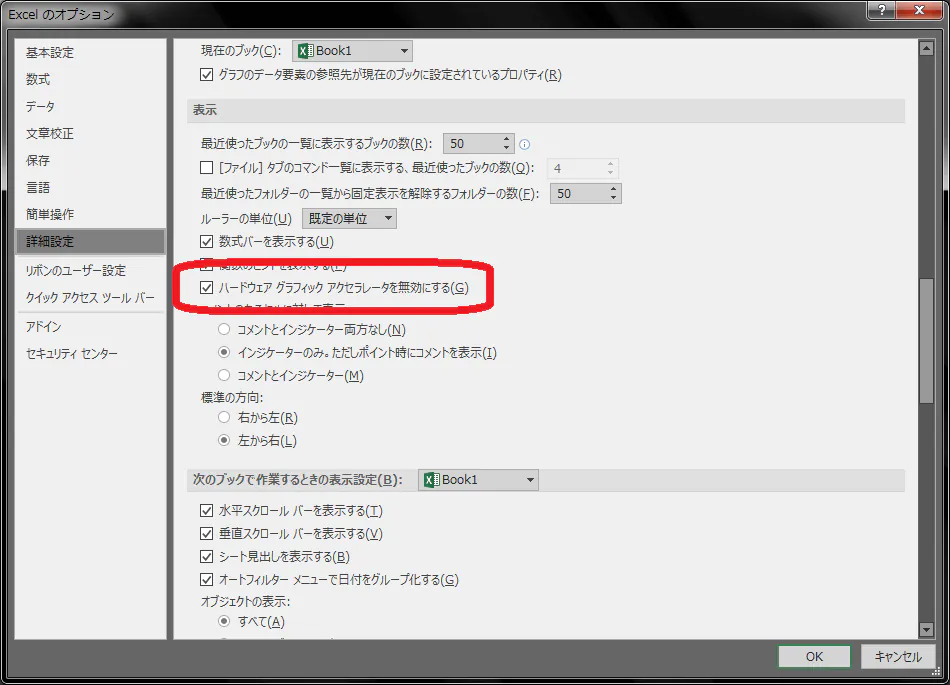This screenshot has height=685, width=950.
Task: Open the 現在のブック Book1 dropdown
Action: click(x=353, y=51)
